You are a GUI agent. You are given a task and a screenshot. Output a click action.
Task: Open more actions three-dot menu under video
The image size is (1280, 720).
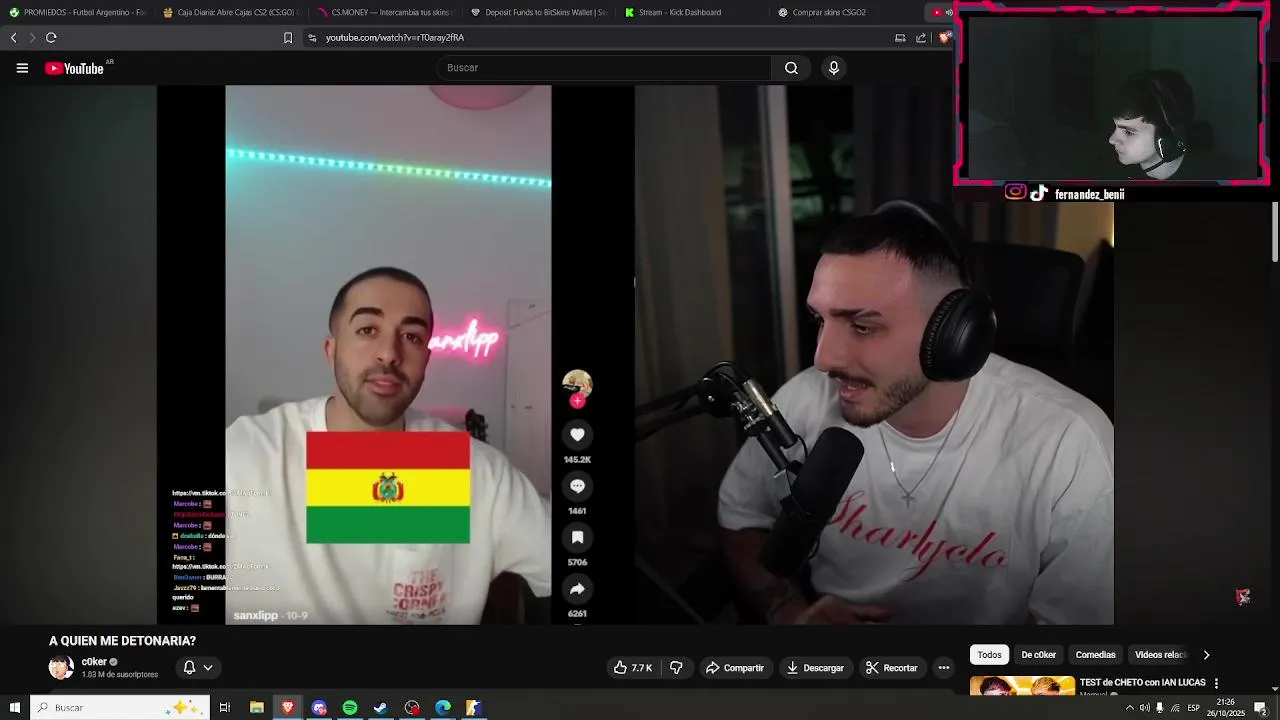tap(943, 667)
